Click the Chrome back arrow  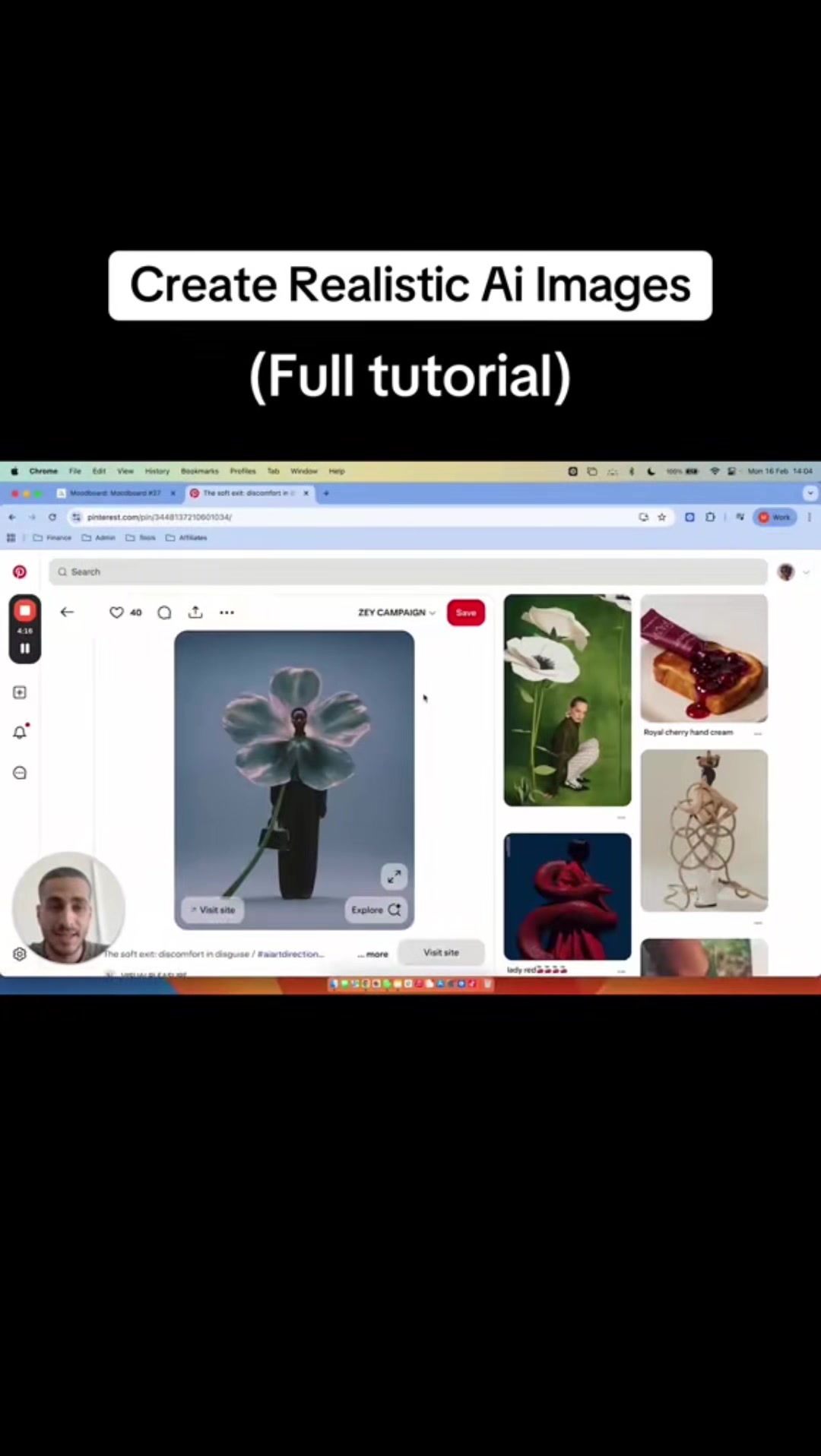[x=12, y=517]
